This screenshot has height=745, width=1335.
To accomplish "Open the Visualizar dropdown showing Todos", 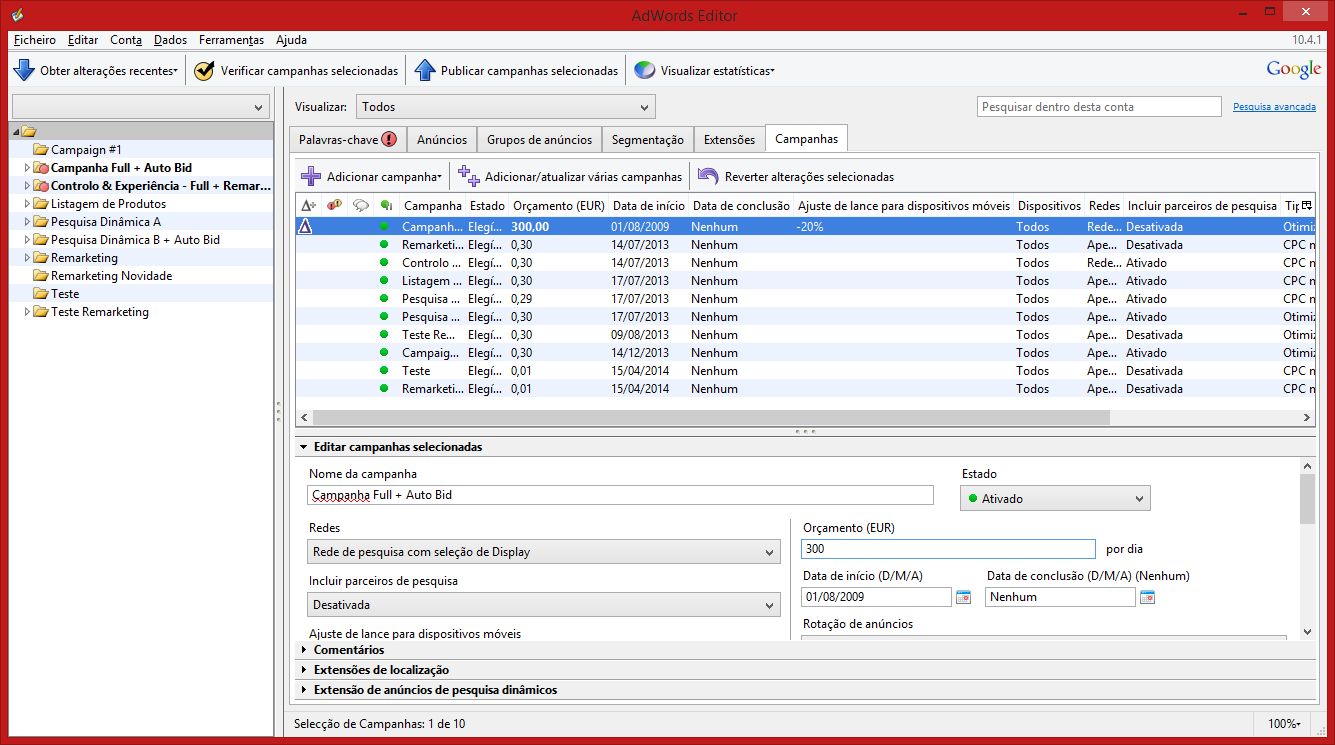I will point(505,107).
